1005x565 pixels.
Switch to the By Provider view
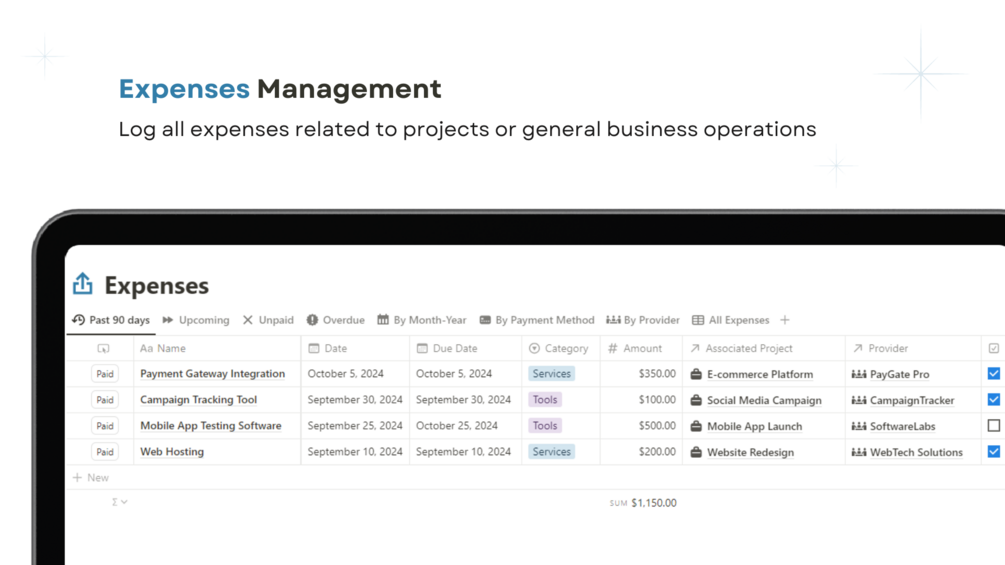pyautogui.click(x=643, y=320)
